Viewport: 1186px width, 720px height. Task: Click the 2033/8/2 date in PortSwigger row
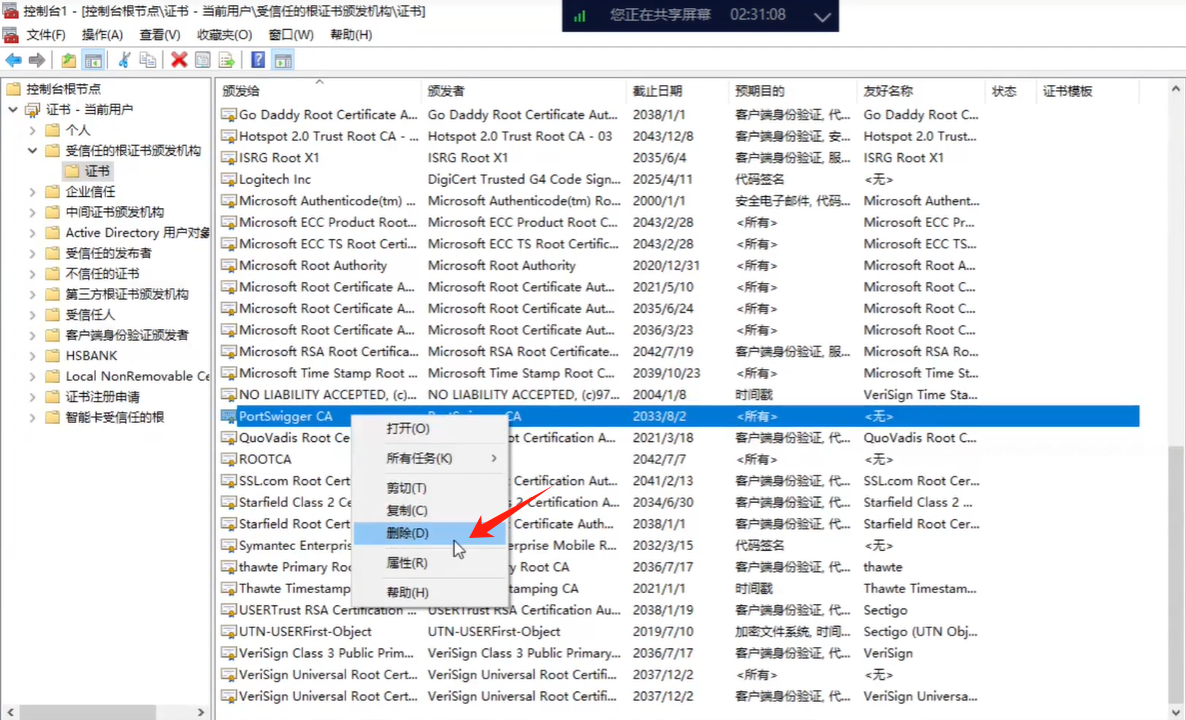[x=658, y=417]
